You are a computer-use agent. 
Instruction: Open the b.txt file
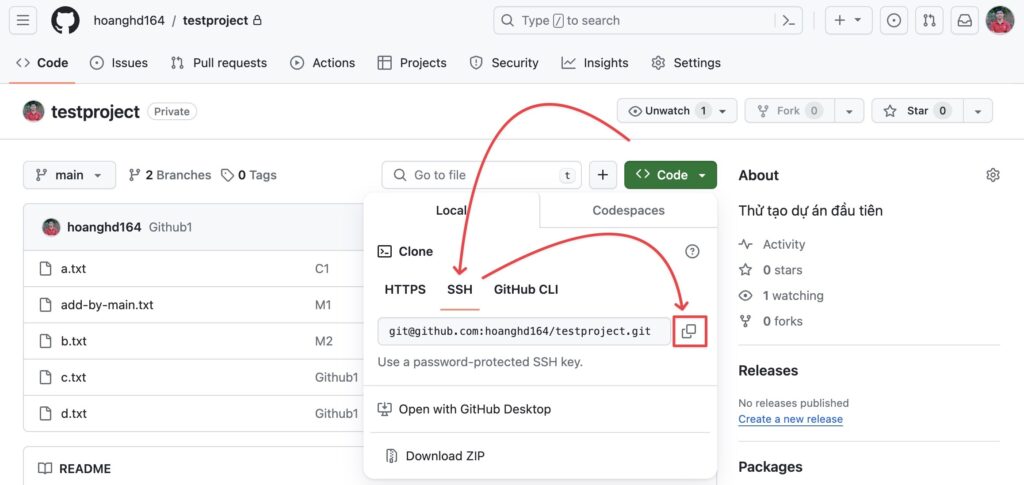[74, 341]
